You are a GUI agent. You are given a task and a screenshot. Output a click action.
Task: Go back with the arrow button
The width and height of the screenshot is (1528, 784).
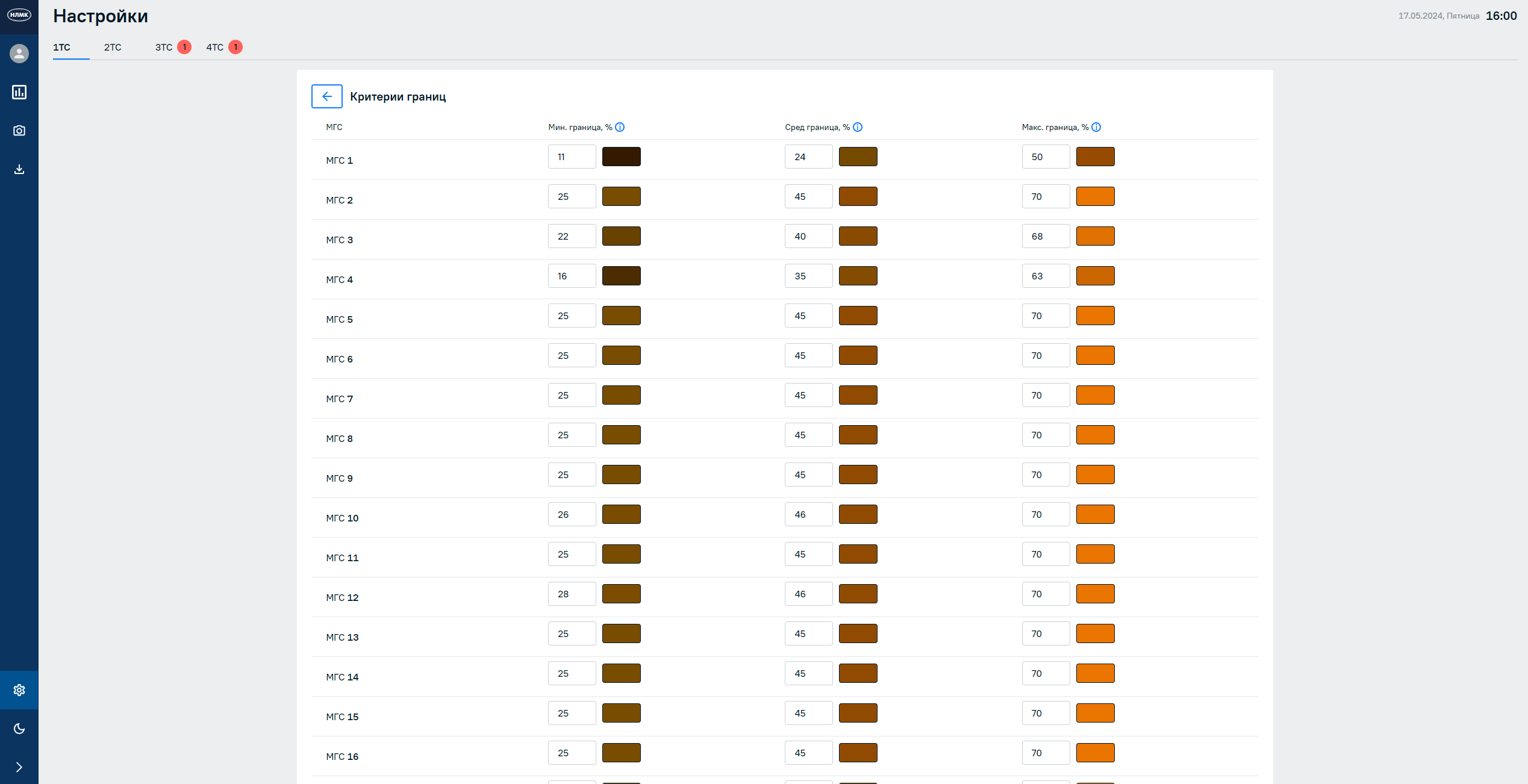coord(327,96)
